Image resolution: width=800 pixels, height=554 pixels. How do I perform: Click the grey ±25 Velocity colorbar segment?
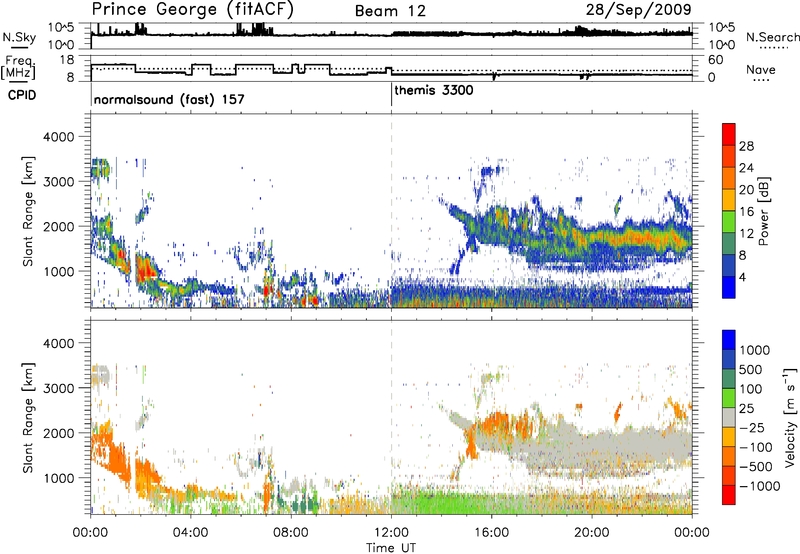[729, 417]
